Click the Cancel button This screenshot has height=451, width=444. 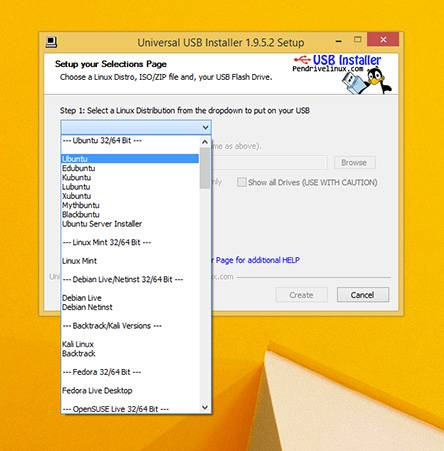coord(363,295)
